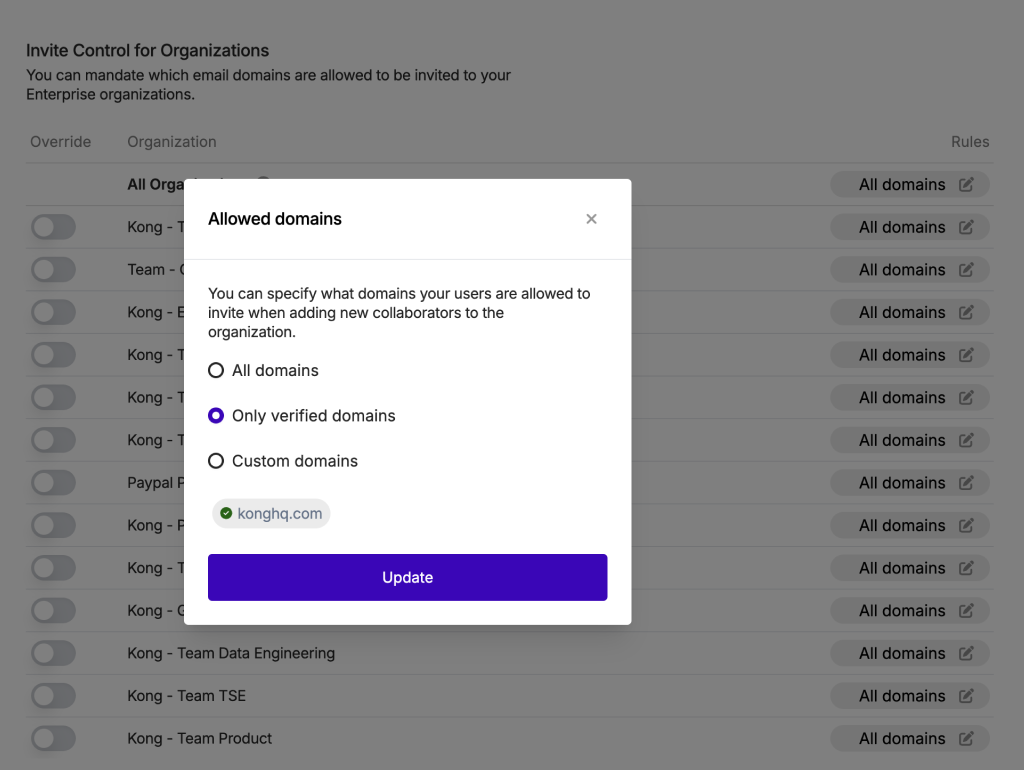Toggle override switch for Paypal organization

(x=54, y=483)
